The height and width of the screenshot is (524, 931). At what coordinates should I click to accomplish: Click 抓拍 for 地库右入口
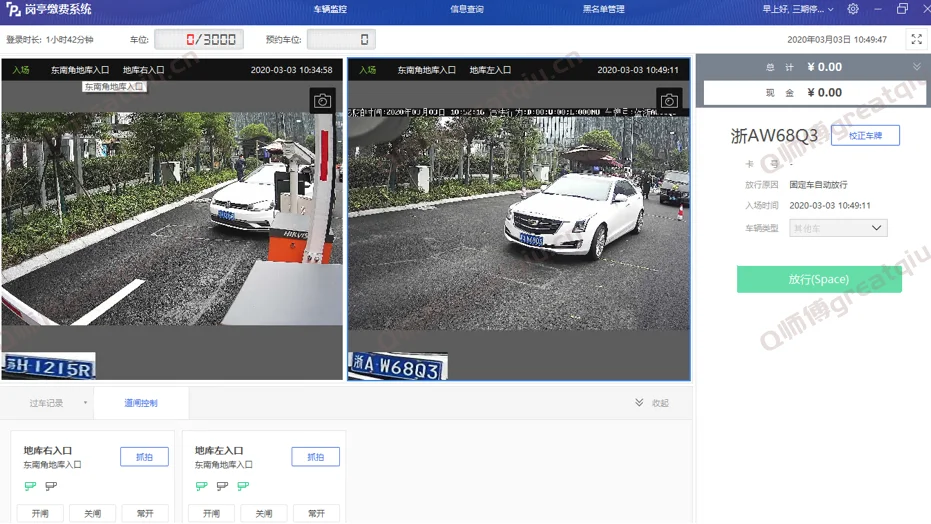(144, 457)
